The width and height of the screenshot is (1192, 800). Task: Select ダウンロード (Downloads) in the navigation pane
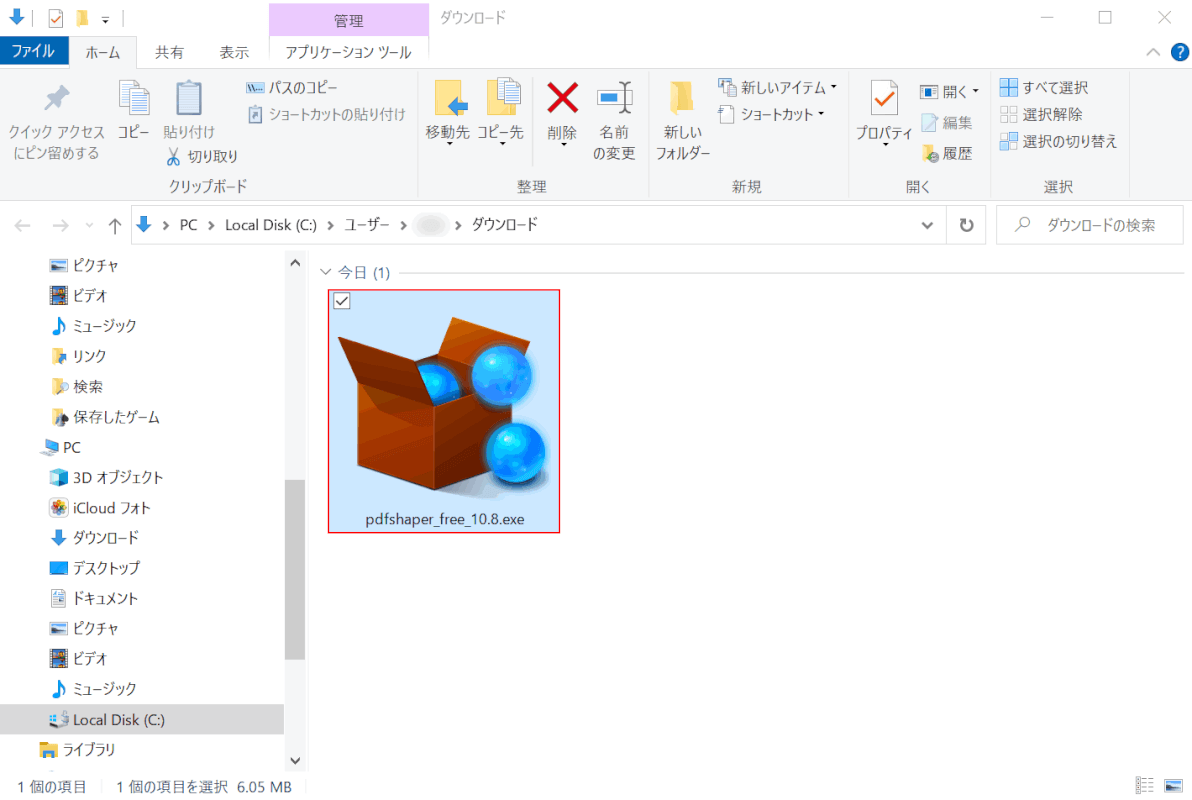coord(105,538)
